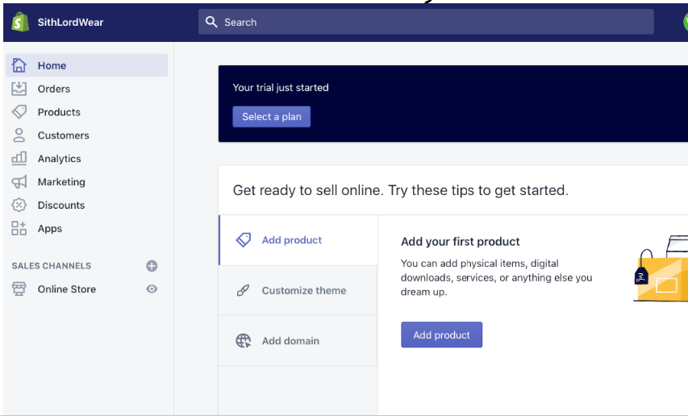Click the Products tag icon
The height and width of the screenshot is (416, 688).
[19, 112]
